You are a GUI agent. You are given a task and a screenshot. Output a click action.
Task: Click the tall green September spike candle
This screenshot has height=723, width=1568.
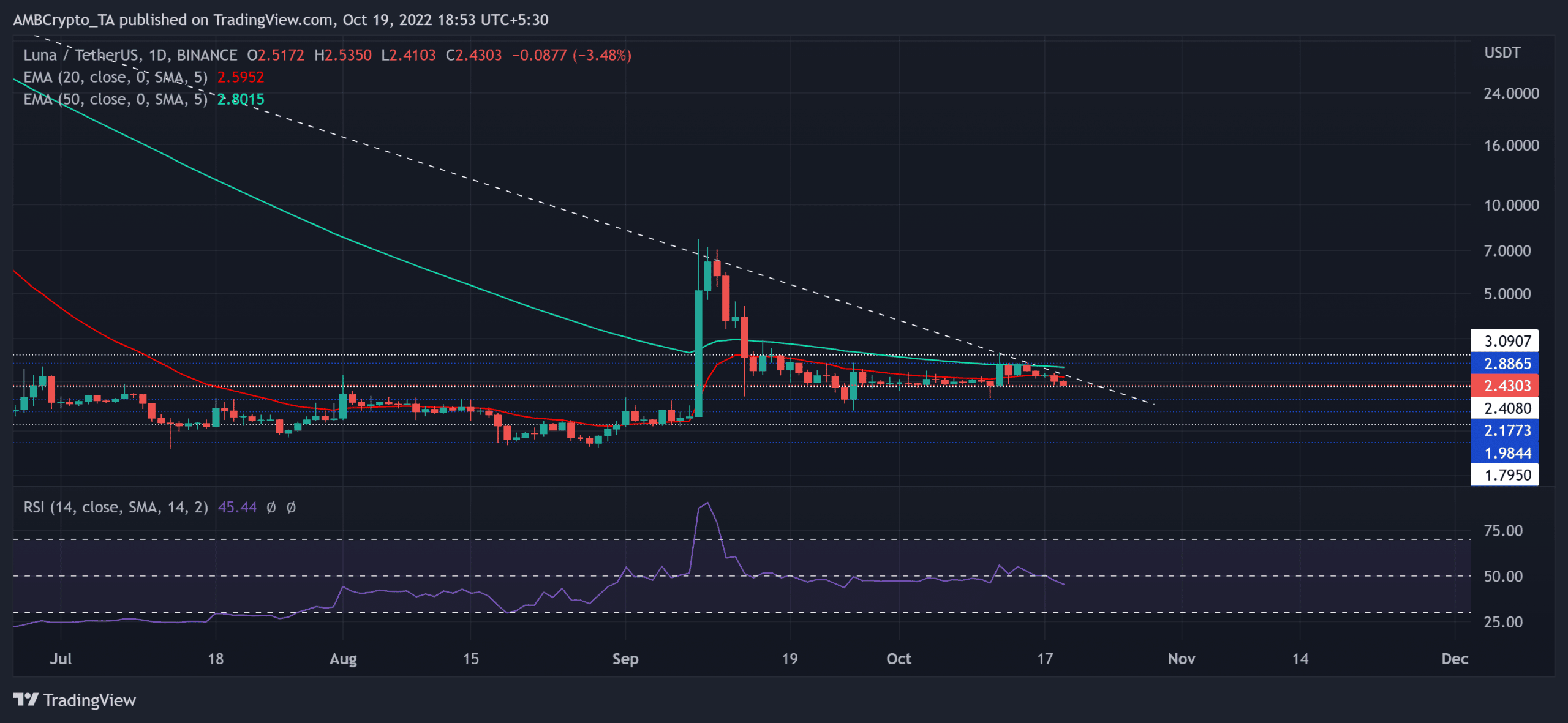(698, 352)
